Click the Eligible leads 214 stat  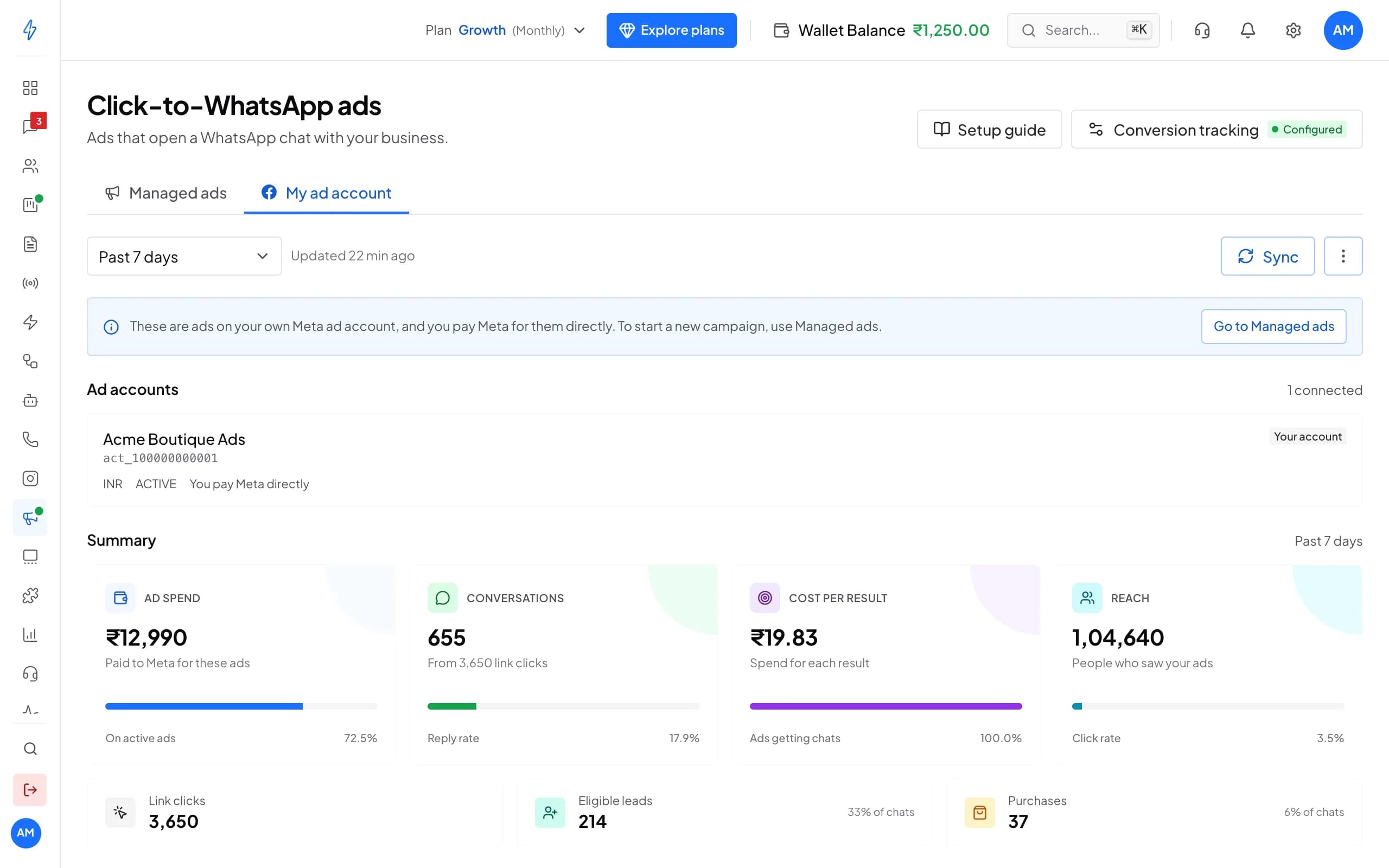point(724,812)
